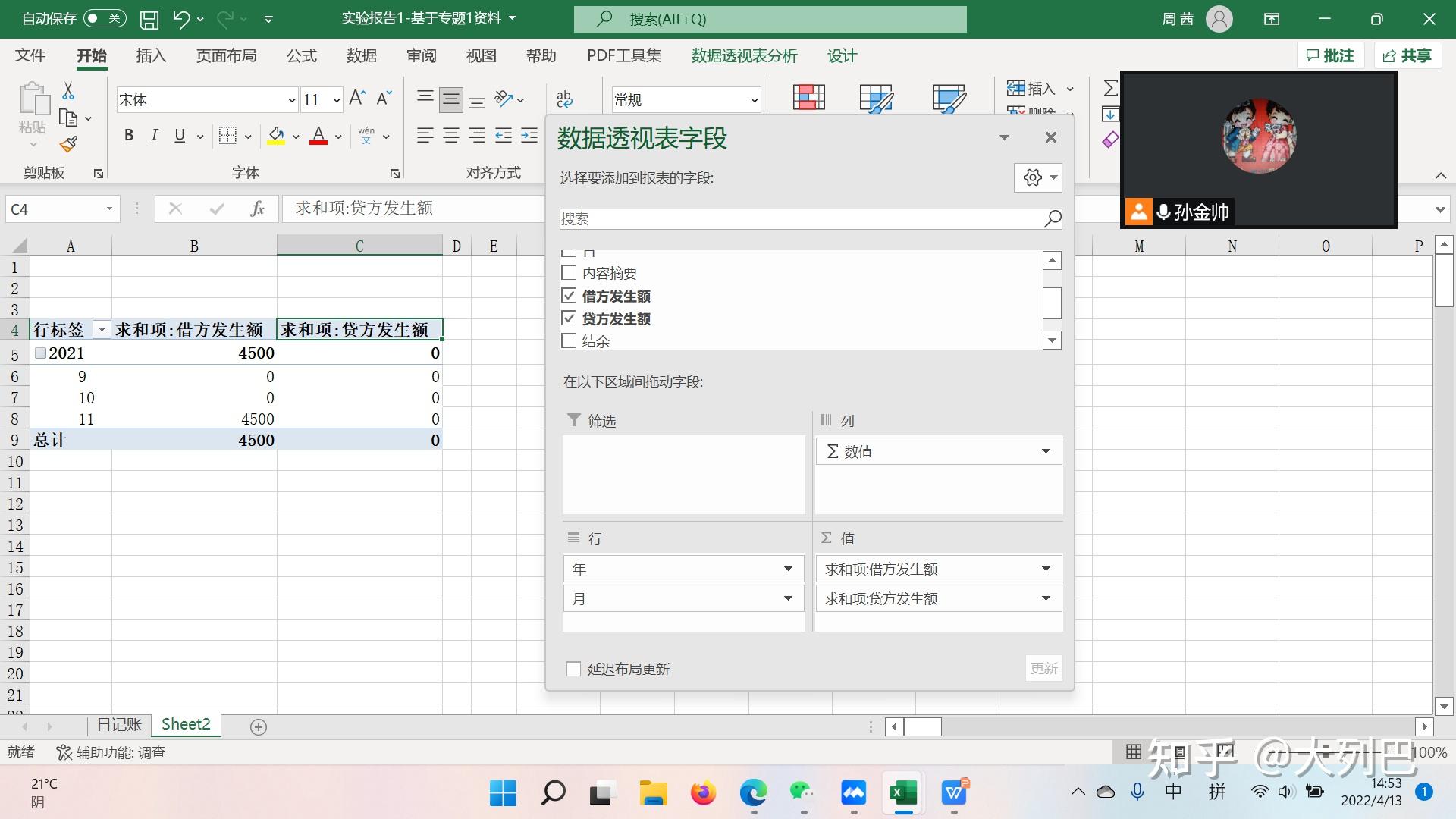1456x819 pixels.
Task: Collapse the 2021 row group
Action: (x=41, y=353)
